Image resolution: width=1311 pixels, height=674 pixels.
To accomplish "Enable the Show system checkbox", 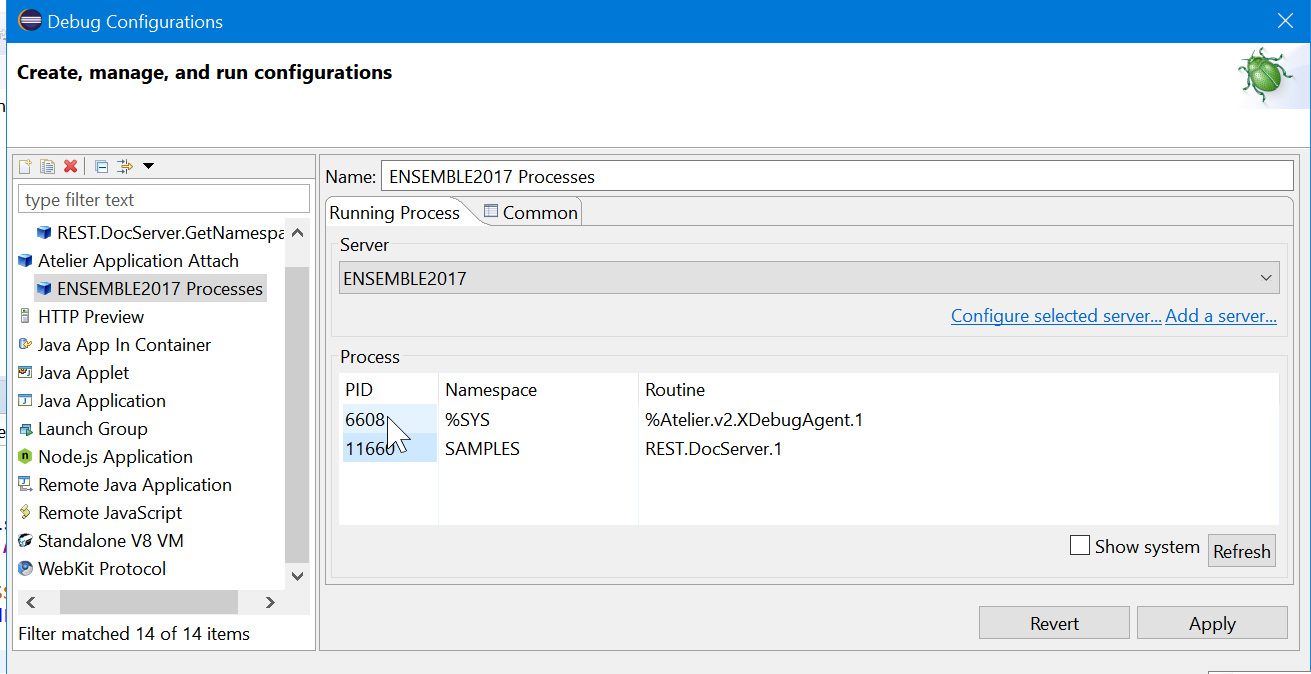I will click(1080, 546).
